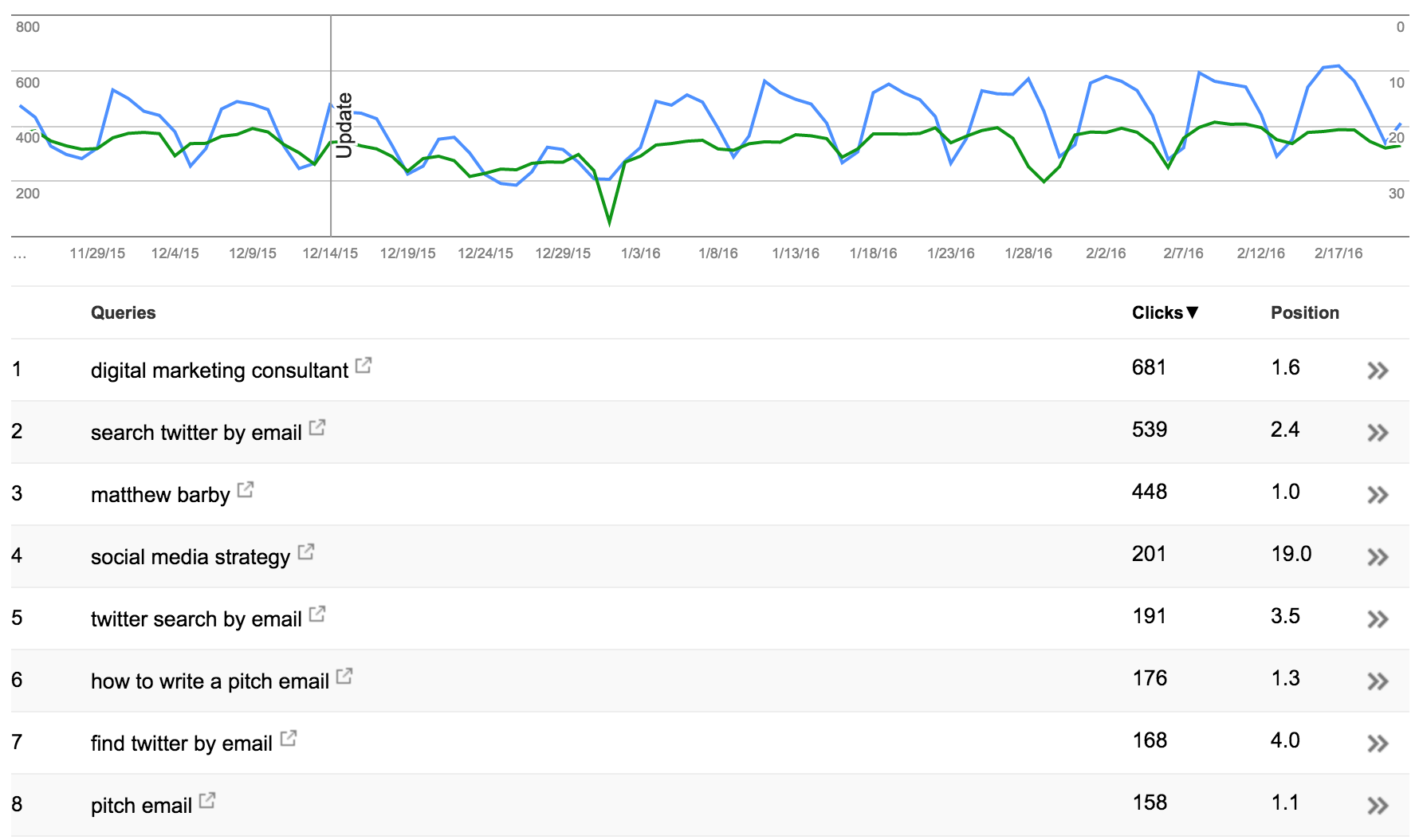Image resolution: width=1419 pixels, height=840 pixels.
Task: Open the search twitter by email query
Action: [x=196, y=433]
